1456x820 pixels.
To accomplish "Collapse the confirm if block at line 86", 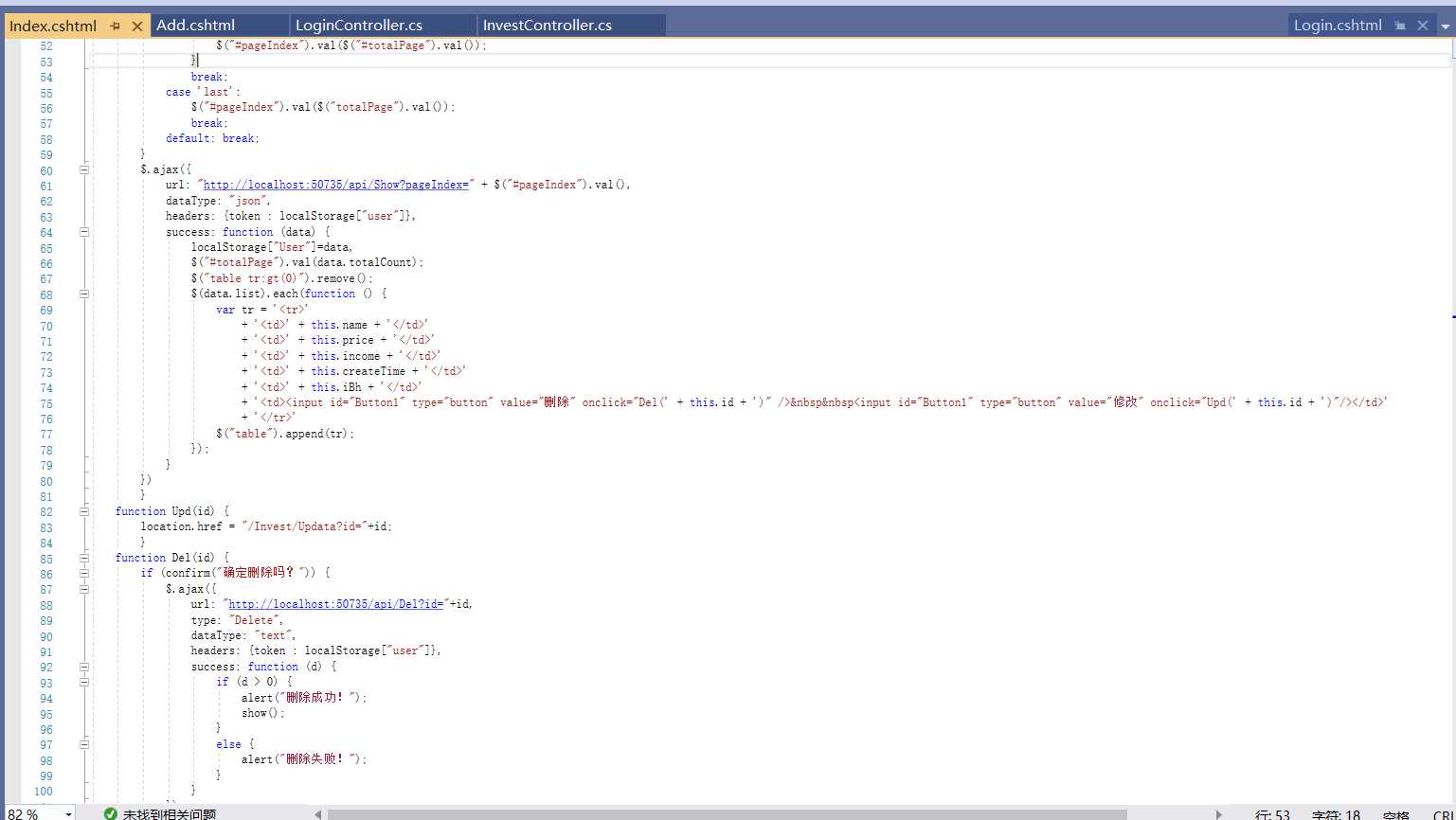I will [x=84, y=573].
